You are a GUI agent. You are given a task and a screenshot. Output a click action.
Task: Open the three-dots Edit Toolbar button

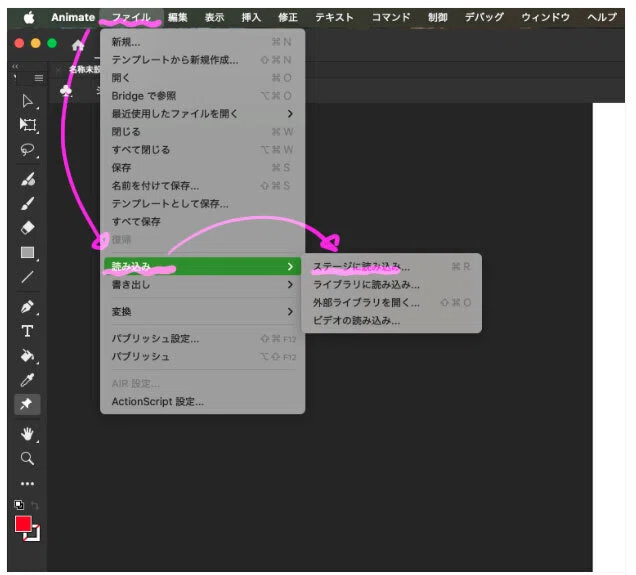27,483
